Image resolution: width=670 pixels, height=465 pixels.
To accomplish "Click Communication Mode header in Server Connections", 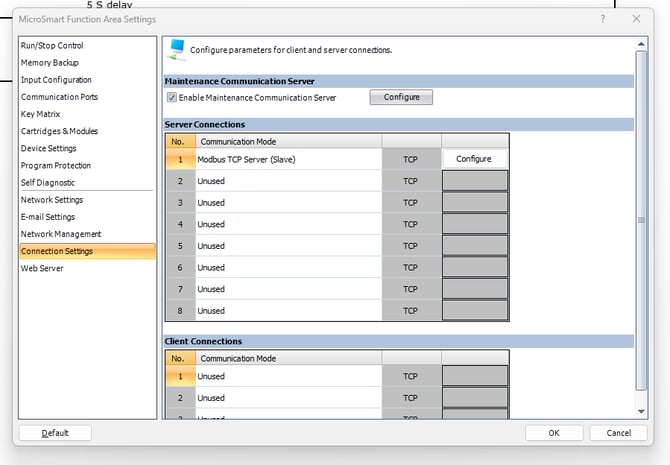I will 288,141.
